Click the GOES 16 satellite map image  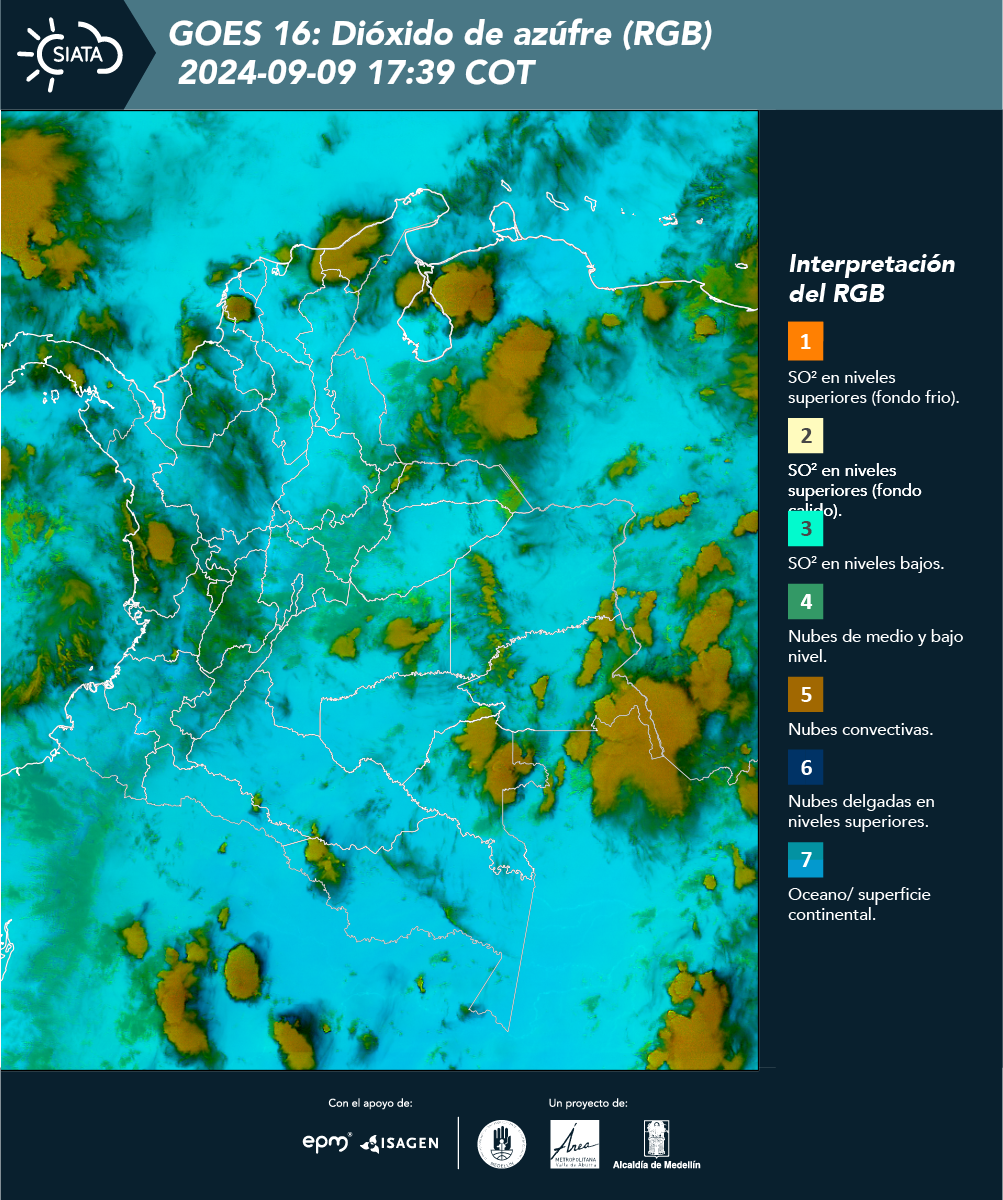[x=379, y=590]
